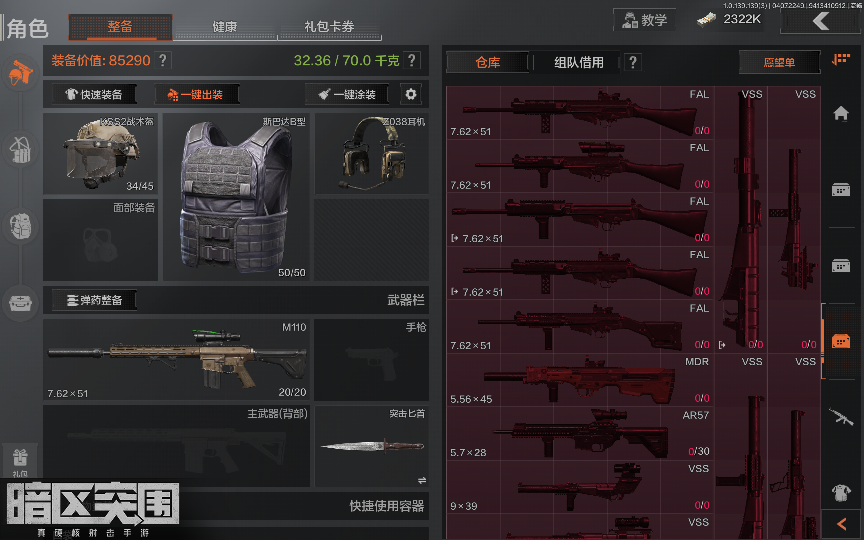Switch to the 健康 tab
This screenshot has height=540, width=864.
(x=225, y=26)
